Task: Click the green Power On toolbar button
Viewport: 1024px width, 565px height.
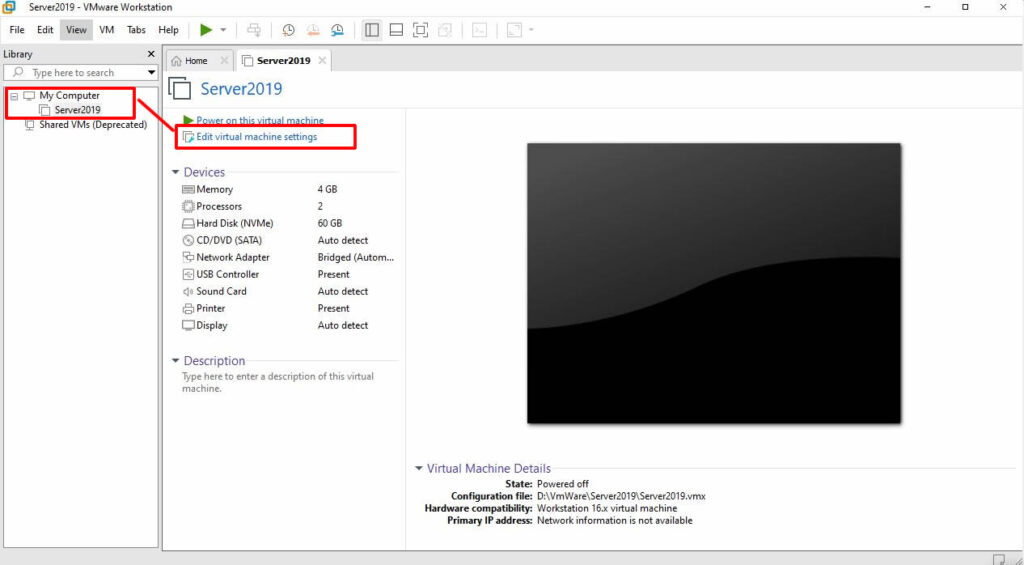Action: 206,30
